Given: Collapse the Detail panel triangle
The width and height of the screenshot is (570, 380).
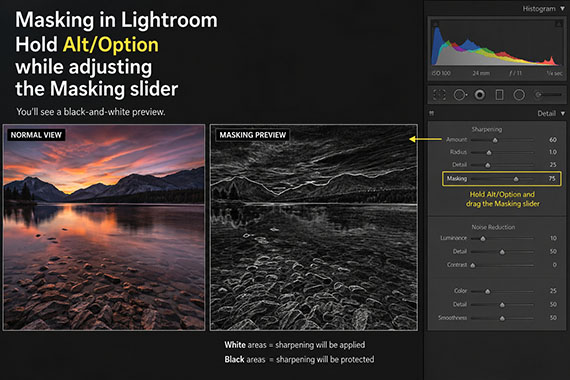Looking at the screenshot, I should 563,113.
